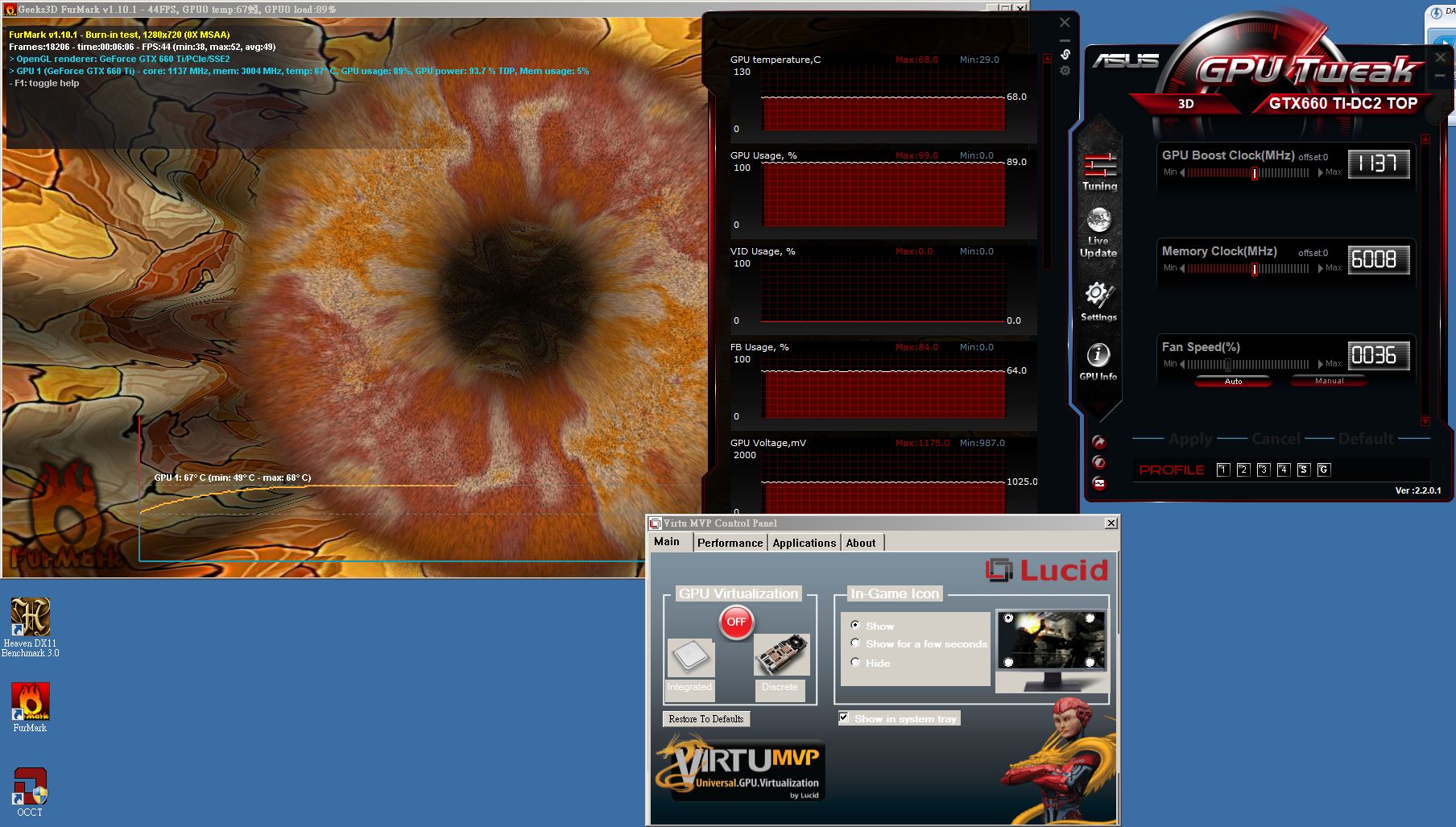The height and width of the screenshot is (827, 1456).
Task: Click Restore To Defaults button
Action: pos(706,718)
